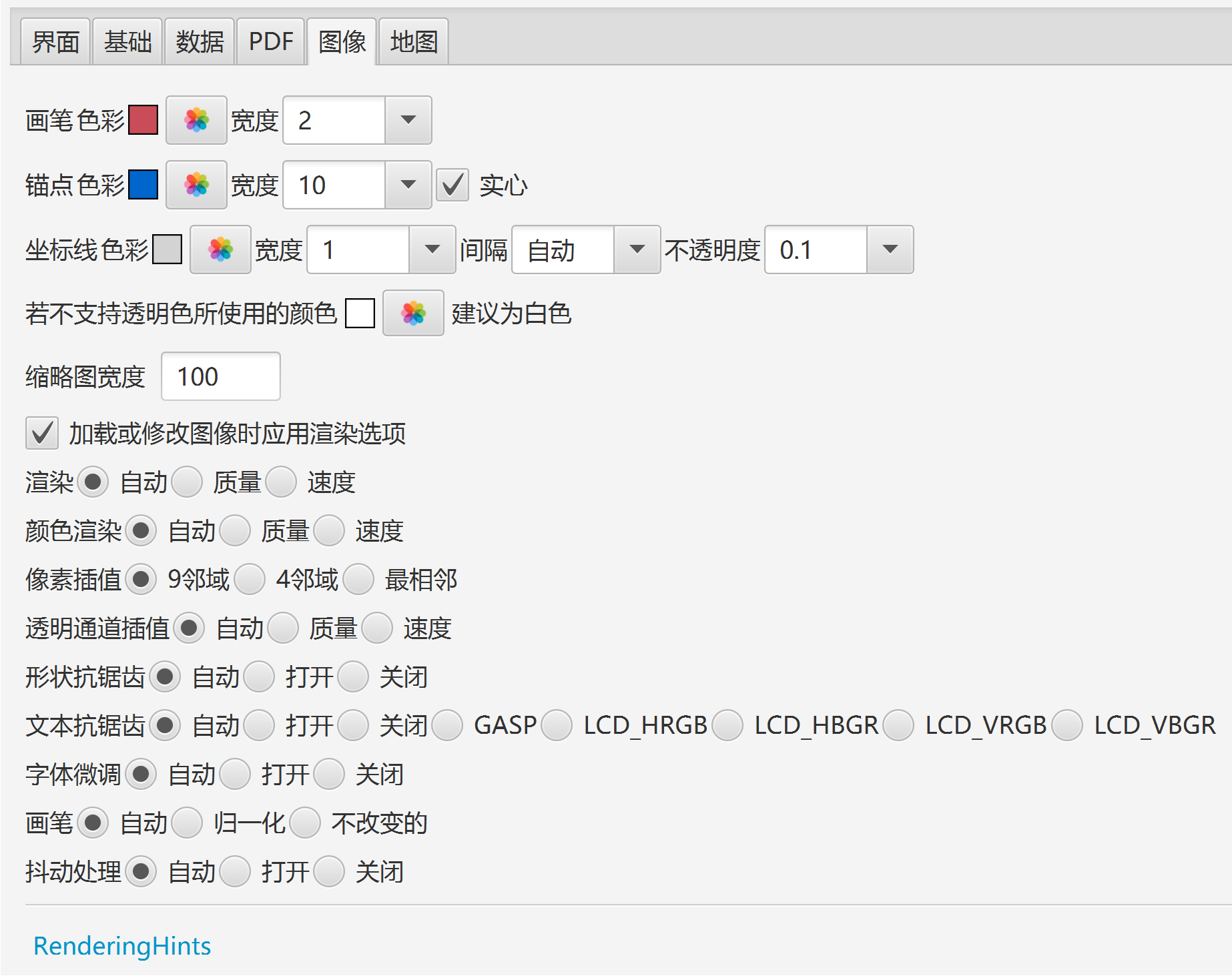
Task: Select 关闭 for 形状抗锯齿
Action: pyautogui.click(x=353, y=676)
